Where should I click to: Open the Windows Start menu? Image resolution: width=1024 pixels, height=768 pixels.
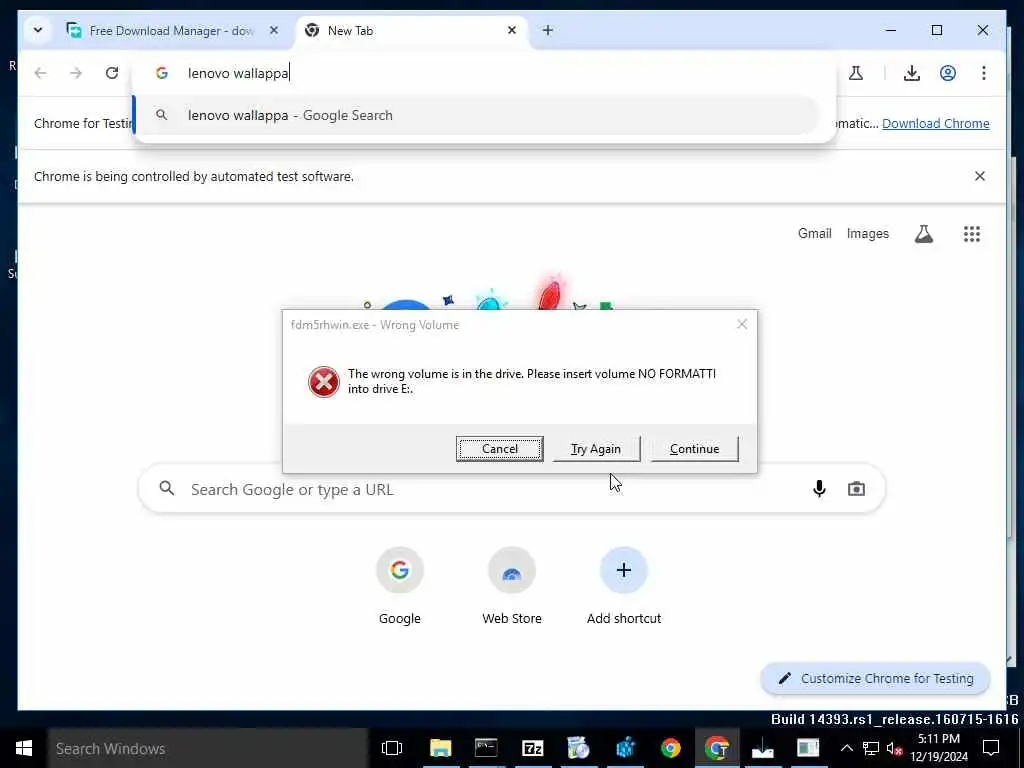[24, 748]
